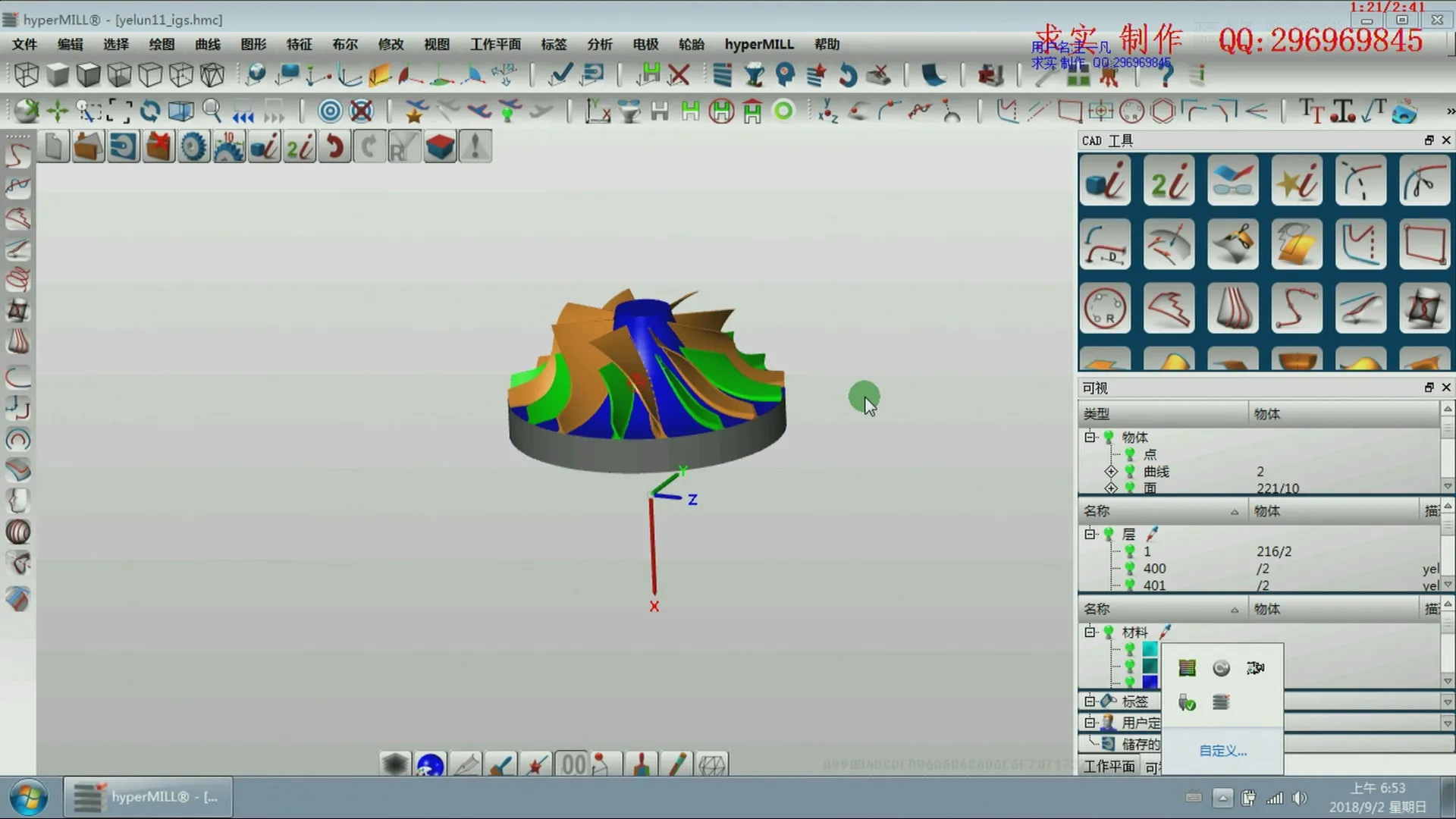Collapse the 物体 tree node

click(1090, 437)
